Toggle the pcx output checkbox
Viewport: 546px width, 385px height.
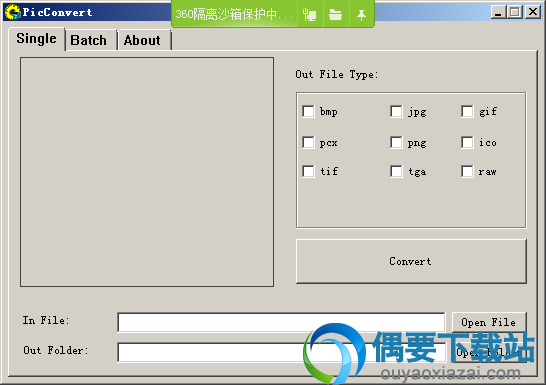click(308, 142)
